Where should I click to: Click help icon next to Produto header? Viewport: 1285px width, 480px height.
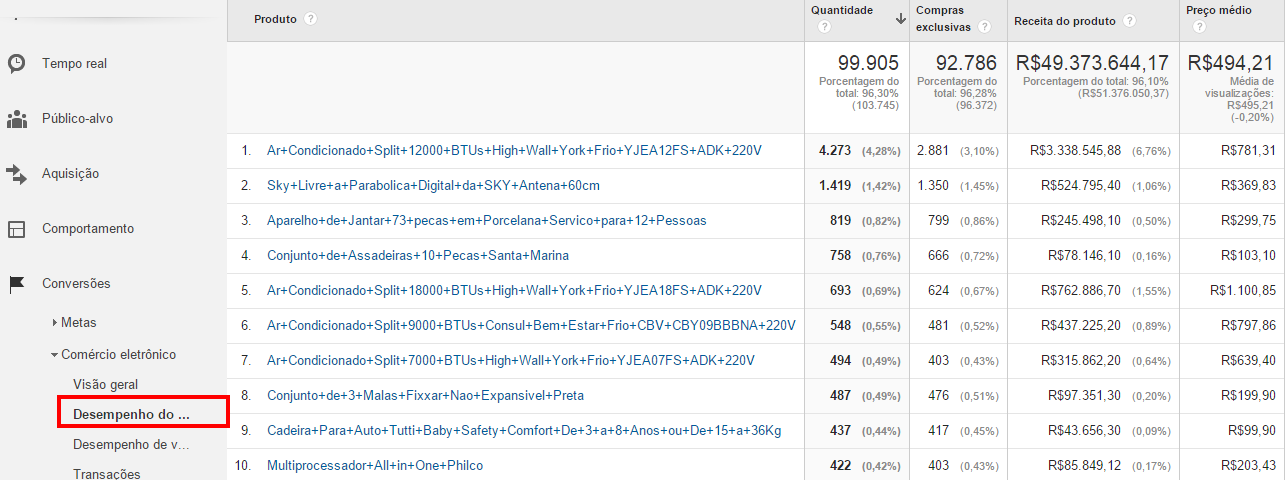(x=311, y=20)
